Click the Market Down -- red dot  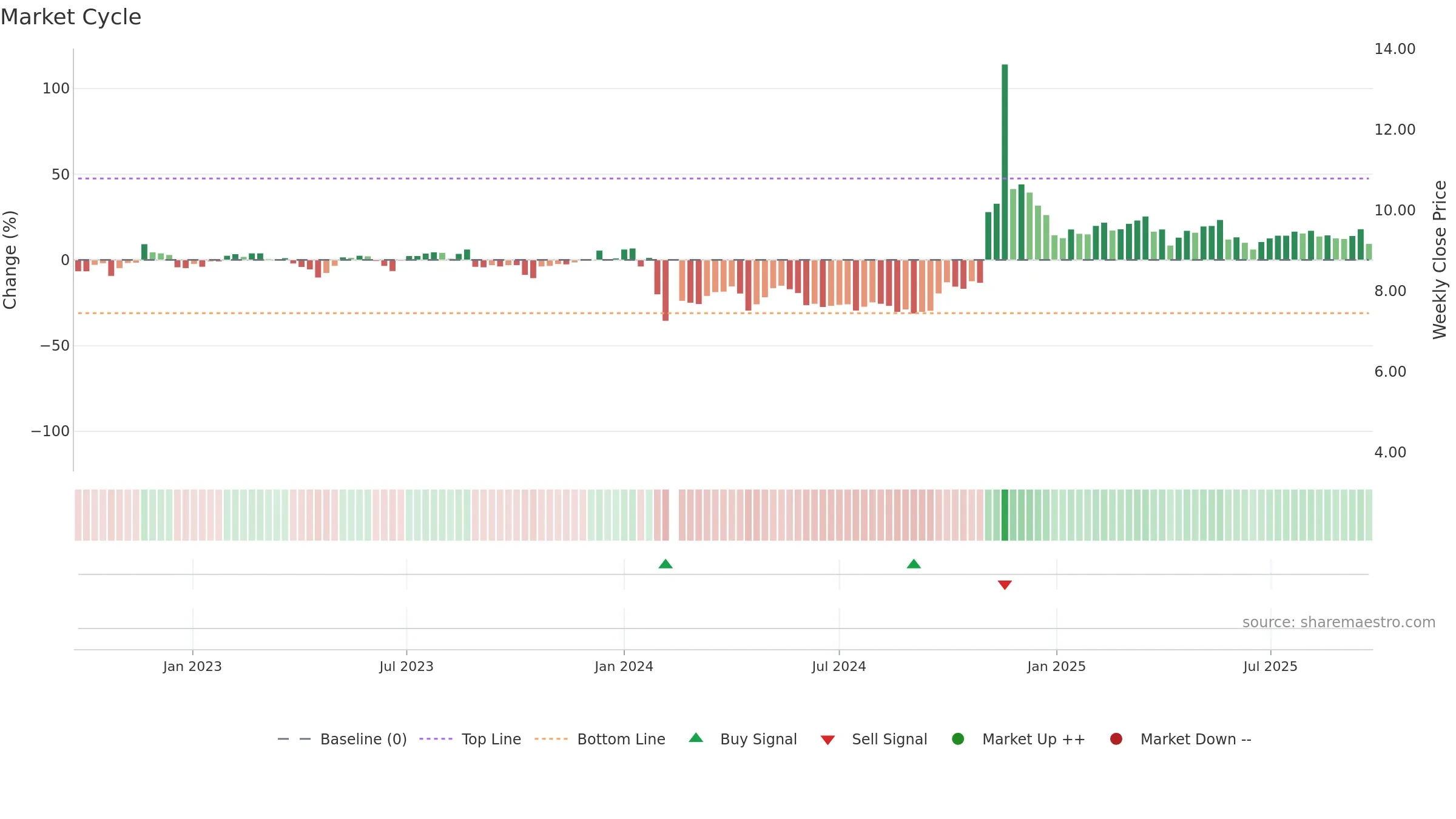pyautogui.click(x=1116, y=739)
